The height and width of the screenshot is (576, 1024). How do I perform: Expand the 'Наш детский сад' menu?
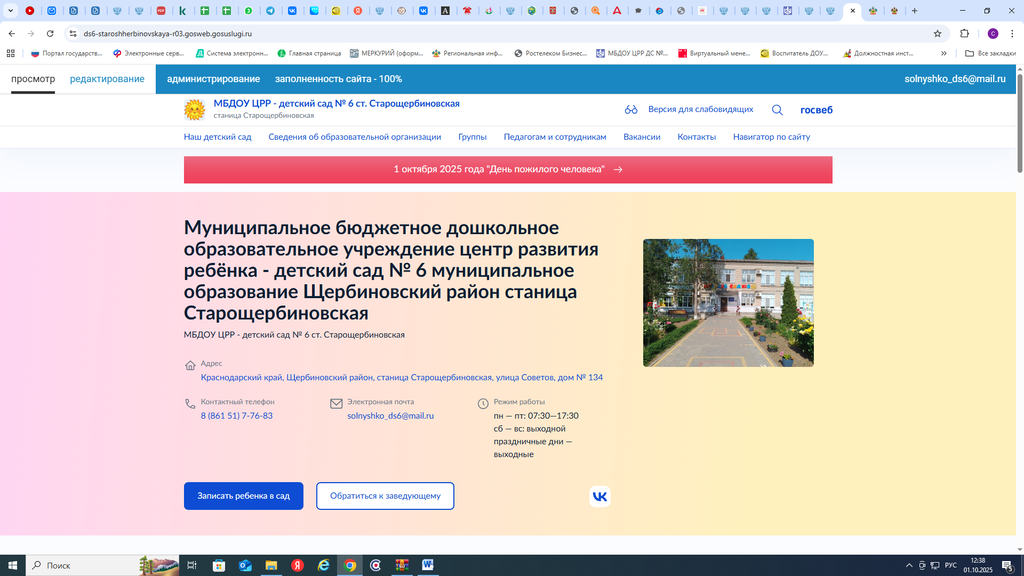[217, 137]
